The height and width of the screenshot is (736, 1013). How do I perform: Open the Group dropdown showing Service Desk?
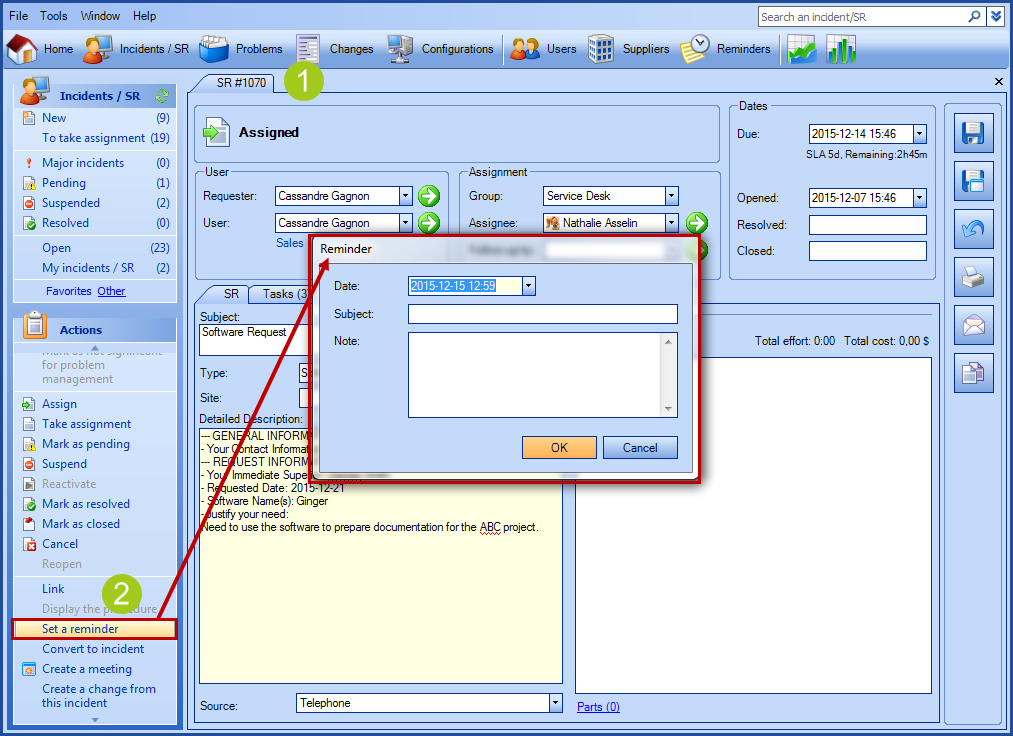[x=671, y=195]
